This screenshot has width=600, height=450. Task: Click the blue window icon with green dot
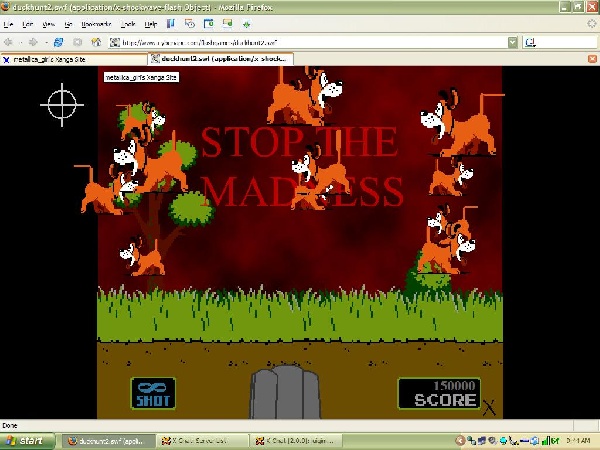pos(209,24)
